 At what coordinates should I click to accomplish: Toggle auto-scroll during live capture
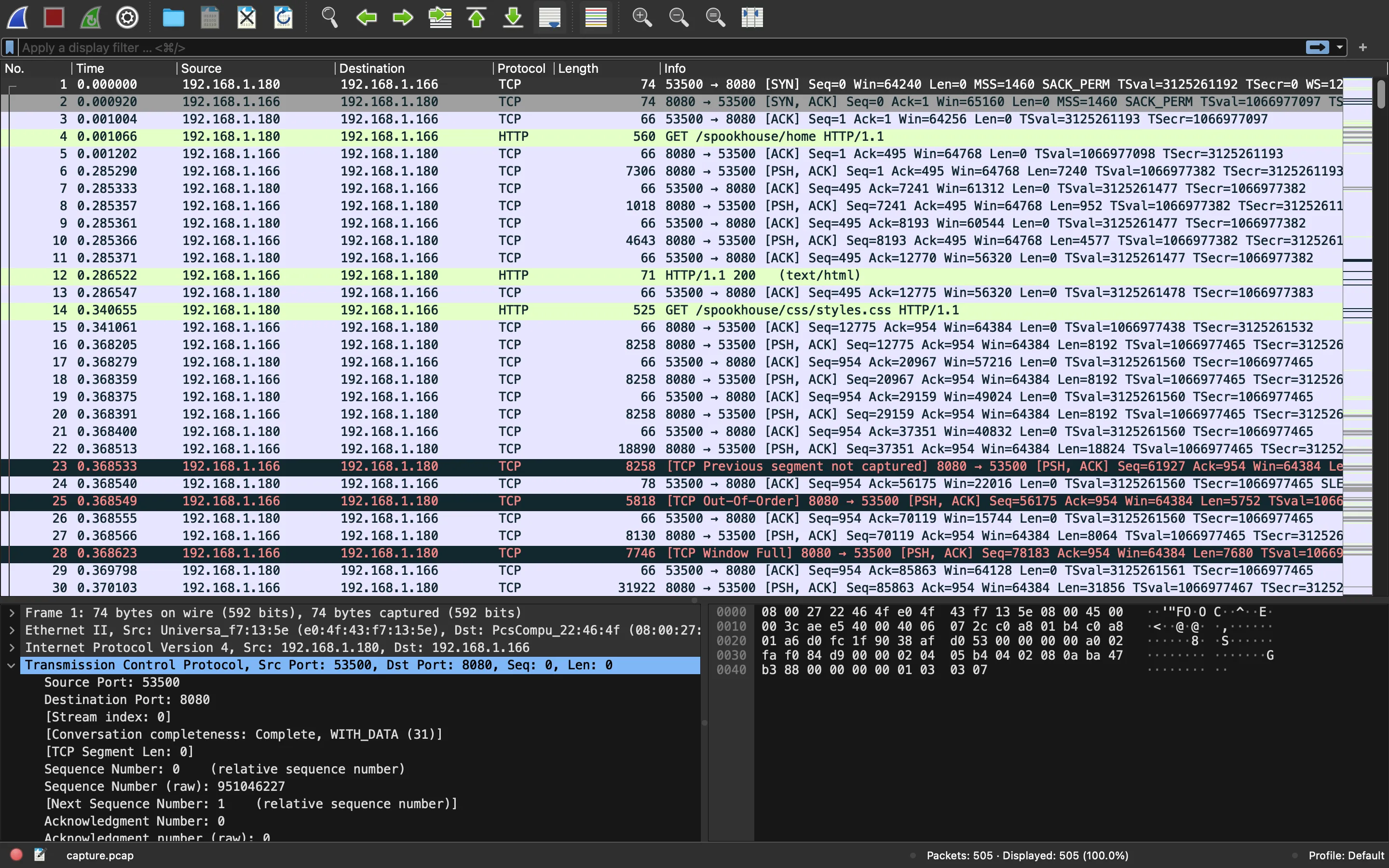[x=550, y=18]
